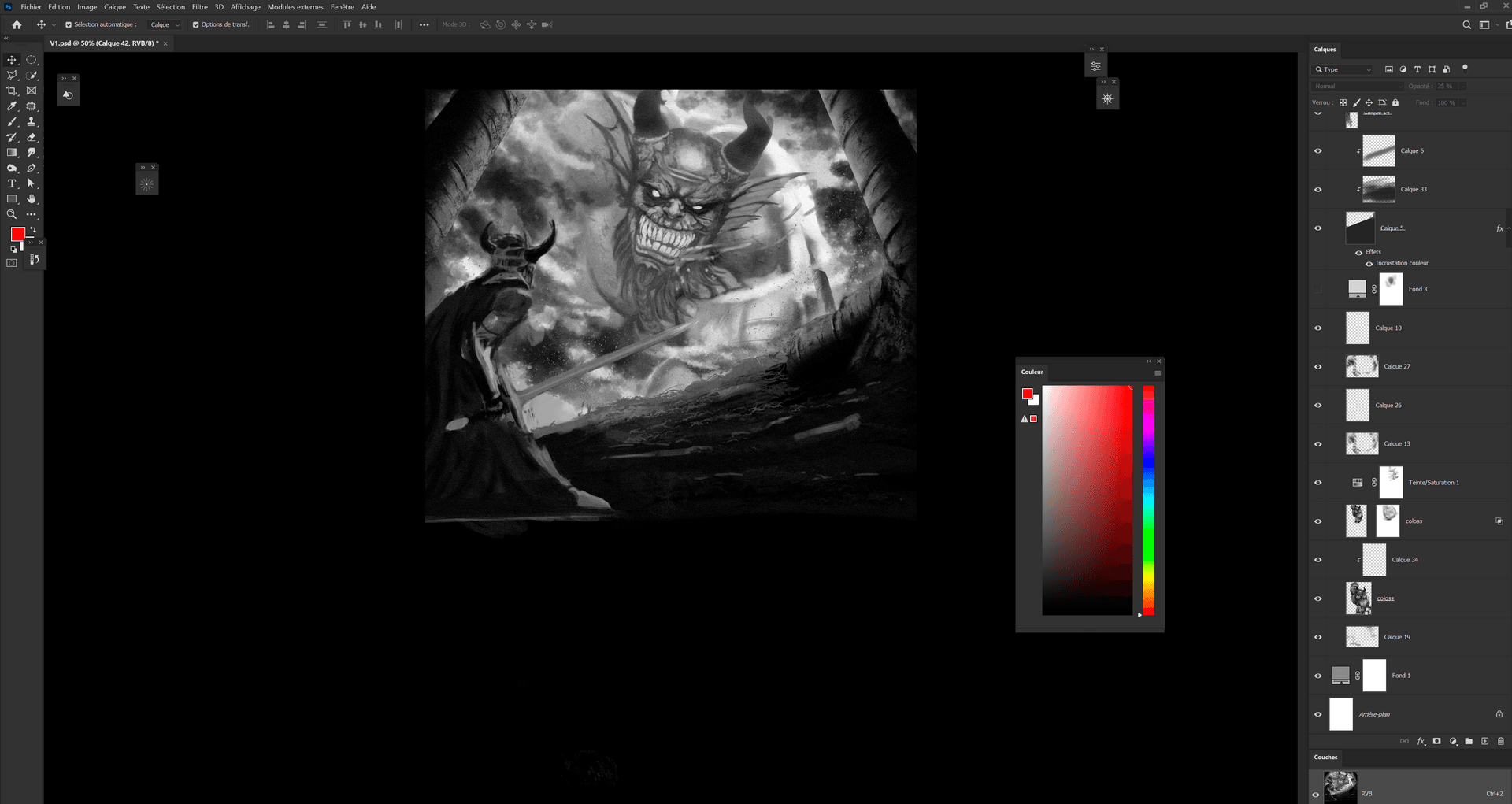This screenshot has width=1512, height=804.
Task: Hide the Calque 6 layer
Action: coord(1317,151)
